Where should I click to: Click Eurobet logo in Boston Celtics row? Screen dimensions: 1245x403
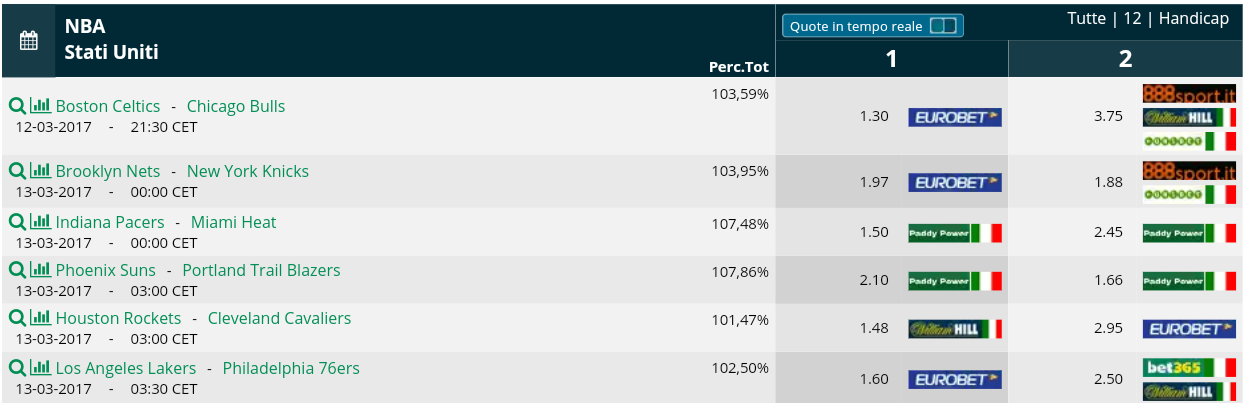coord(955,117)
